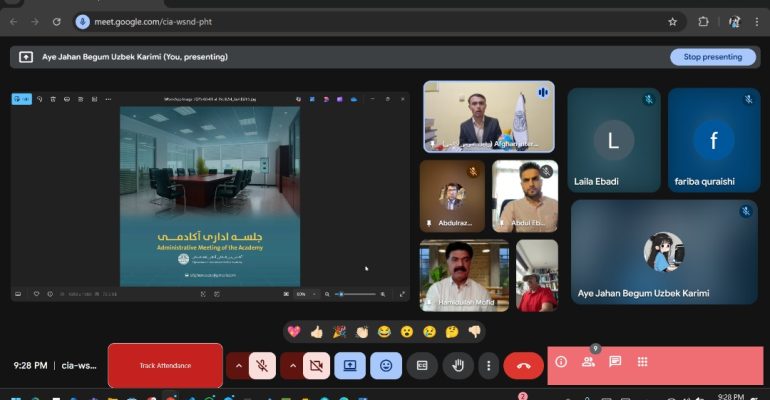This screenshot has width=770, height=400.
Task: Open the emoji reactions button
Action: (x=386, y=366)
